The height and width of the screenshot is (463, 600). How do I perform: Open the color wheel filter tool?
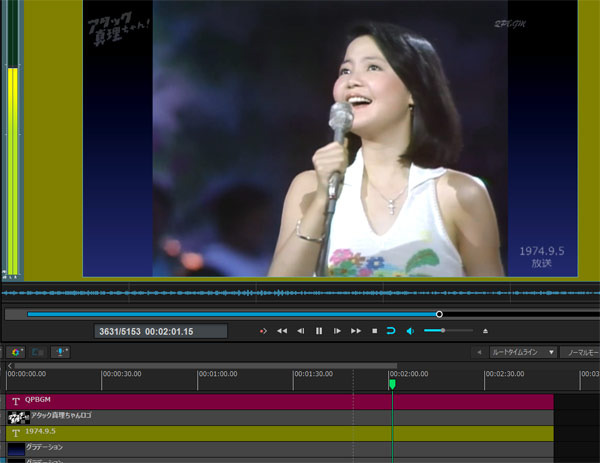point(16,352)
